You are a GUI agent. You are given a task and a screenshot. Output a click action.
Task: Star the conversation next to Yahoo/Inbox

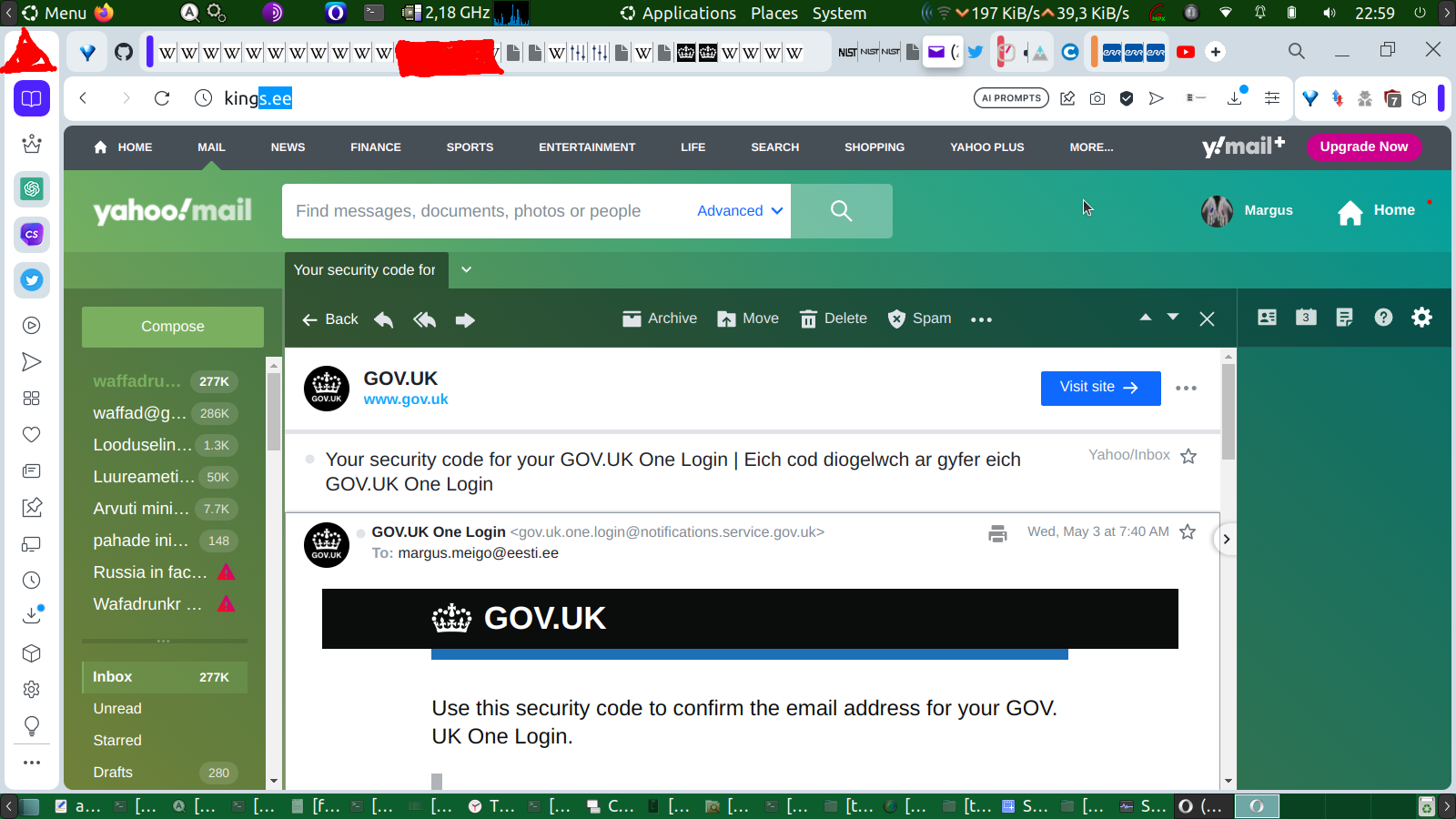1188,456
